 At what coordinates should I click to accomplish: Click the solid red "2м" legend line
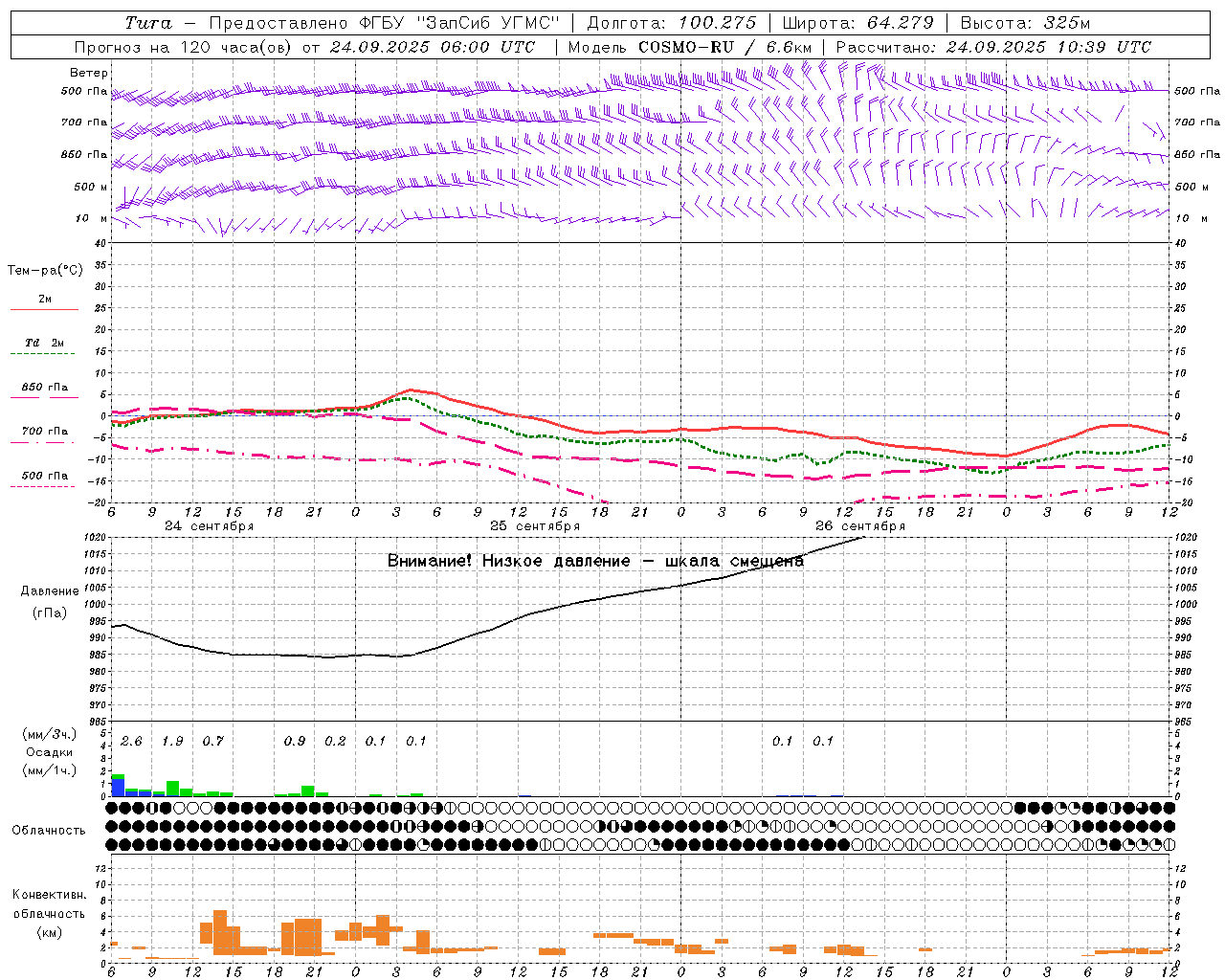[x=44, y=309]
